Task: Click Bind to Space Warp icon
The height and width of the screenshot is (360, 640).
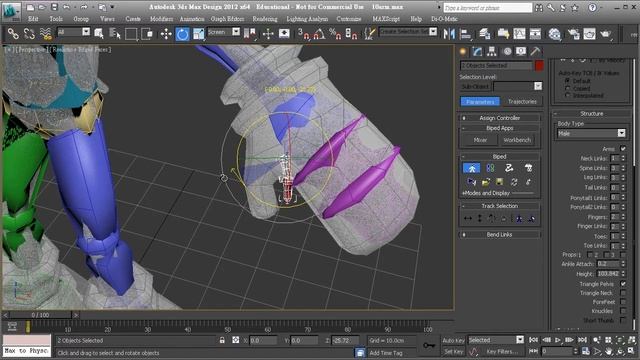Action: (x=45, y=33)
